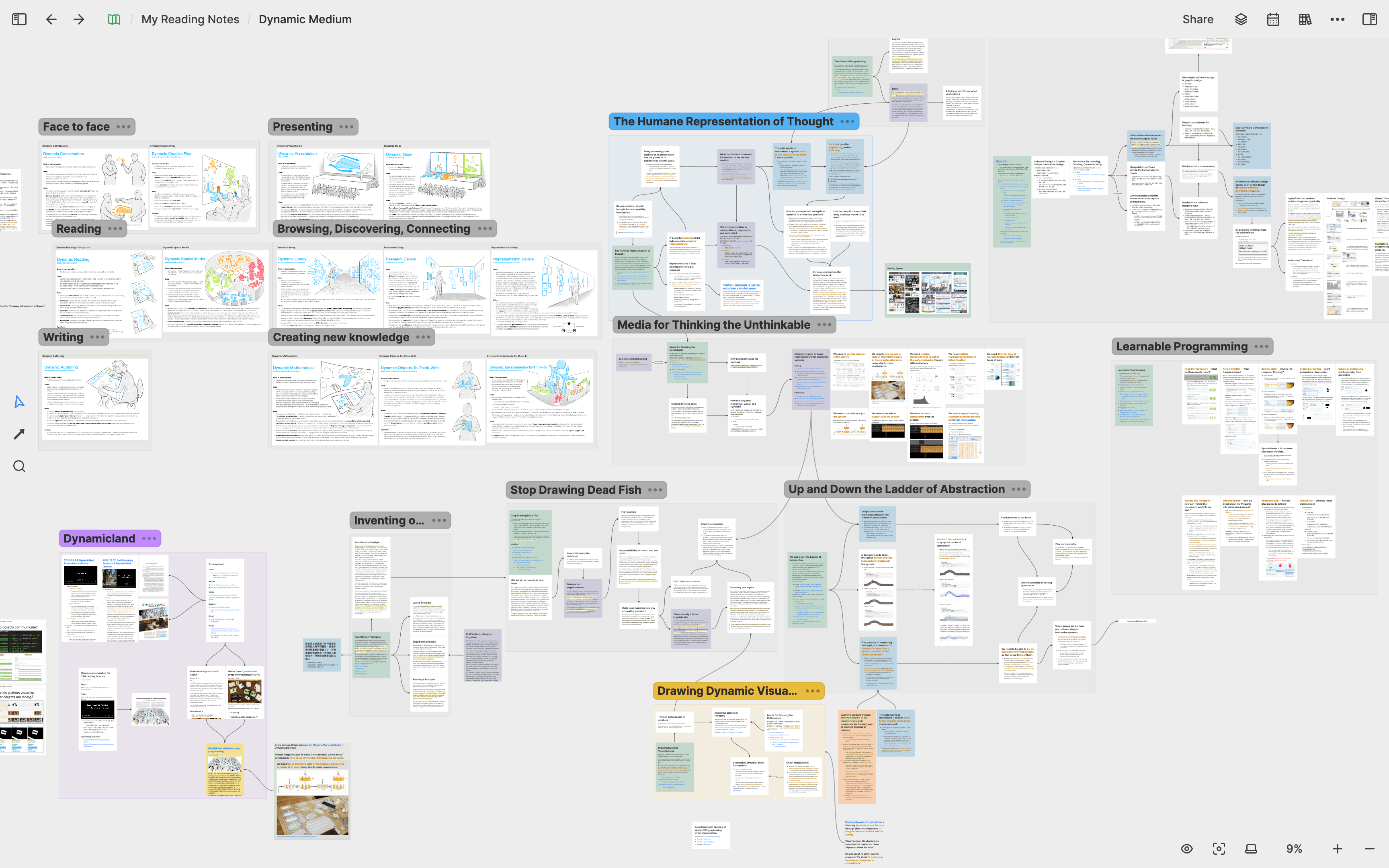Expand the Dynamicland node options
Image resolution: width=1389 pixels, height=868 pixels.
click(x=149, y=538)
